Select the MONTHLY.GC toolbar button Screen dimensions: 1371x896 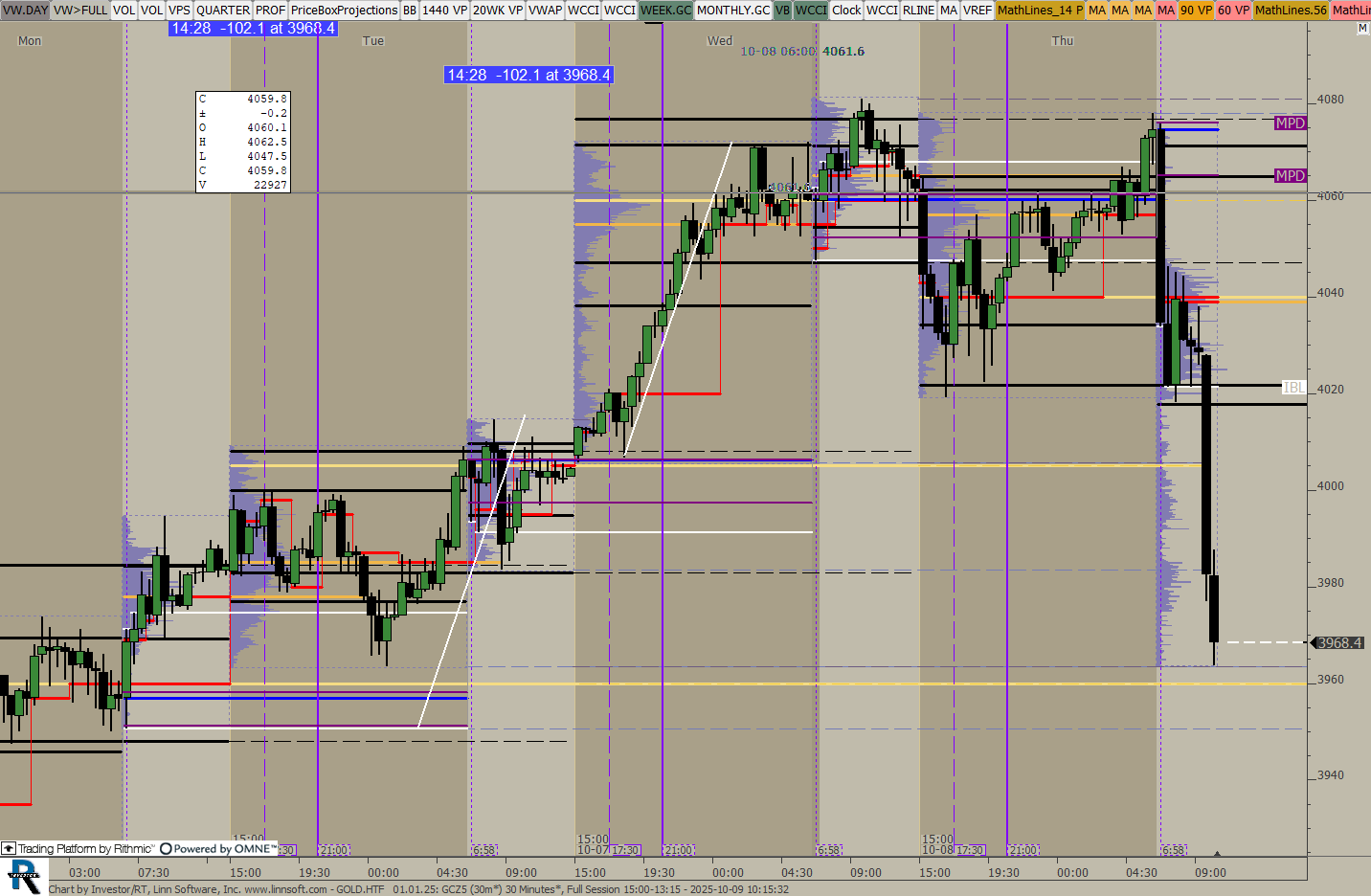click(x=732, y=10)
